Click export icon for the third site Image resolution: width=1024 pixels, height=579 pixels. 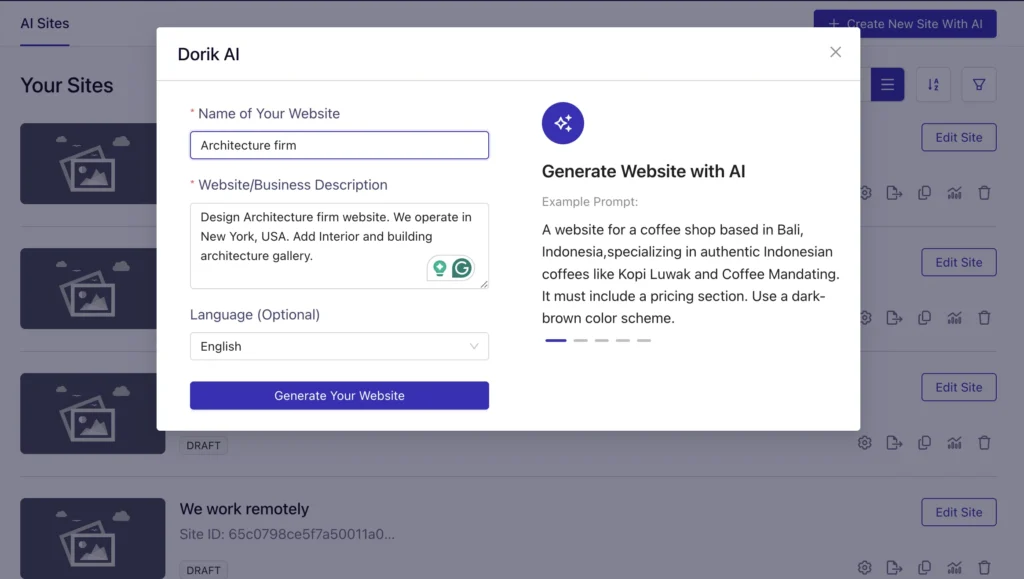click(894, 443)
